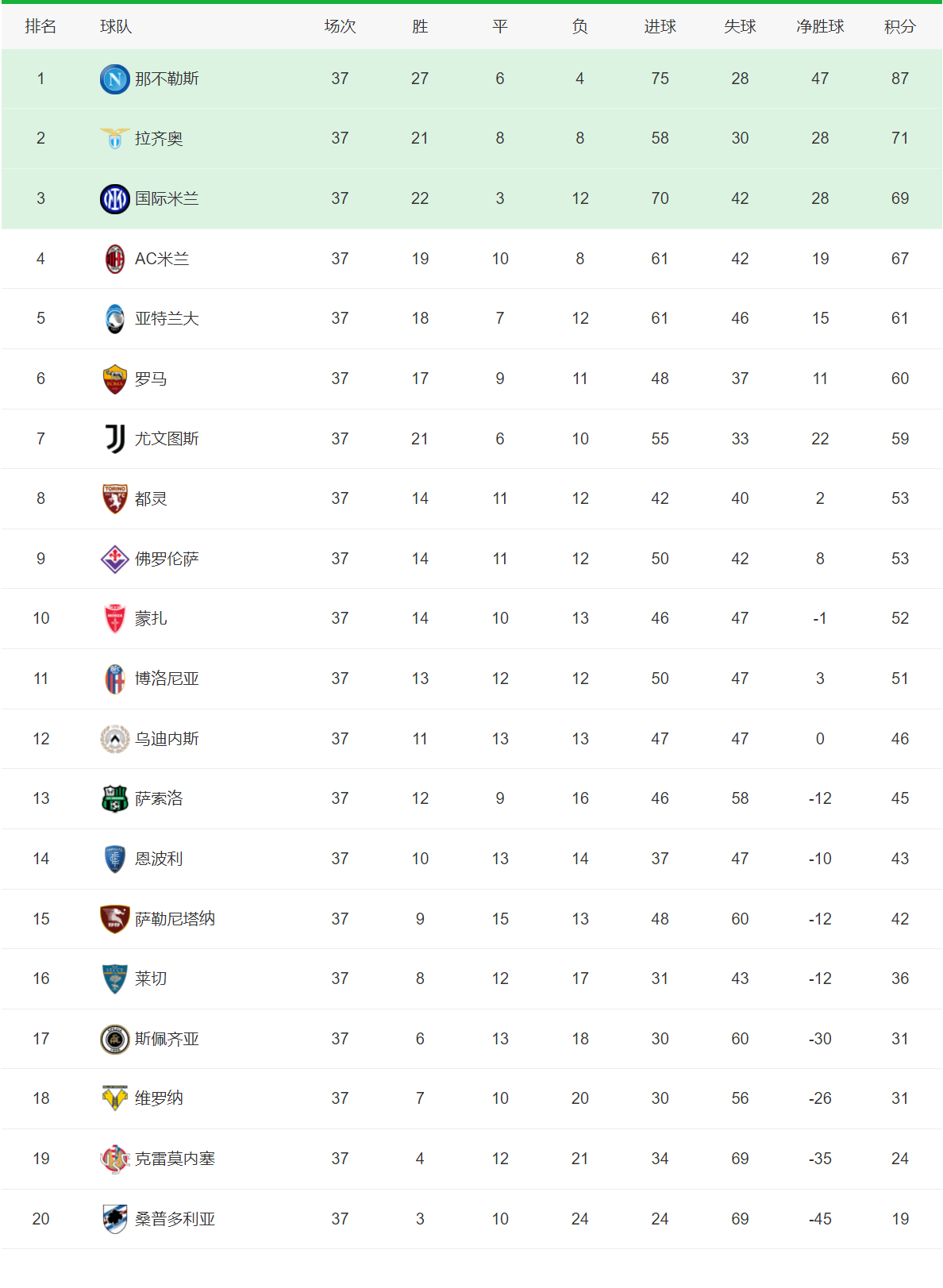Click the Lazio eagle logo
943x1288 pixels.
coord(114,138)
